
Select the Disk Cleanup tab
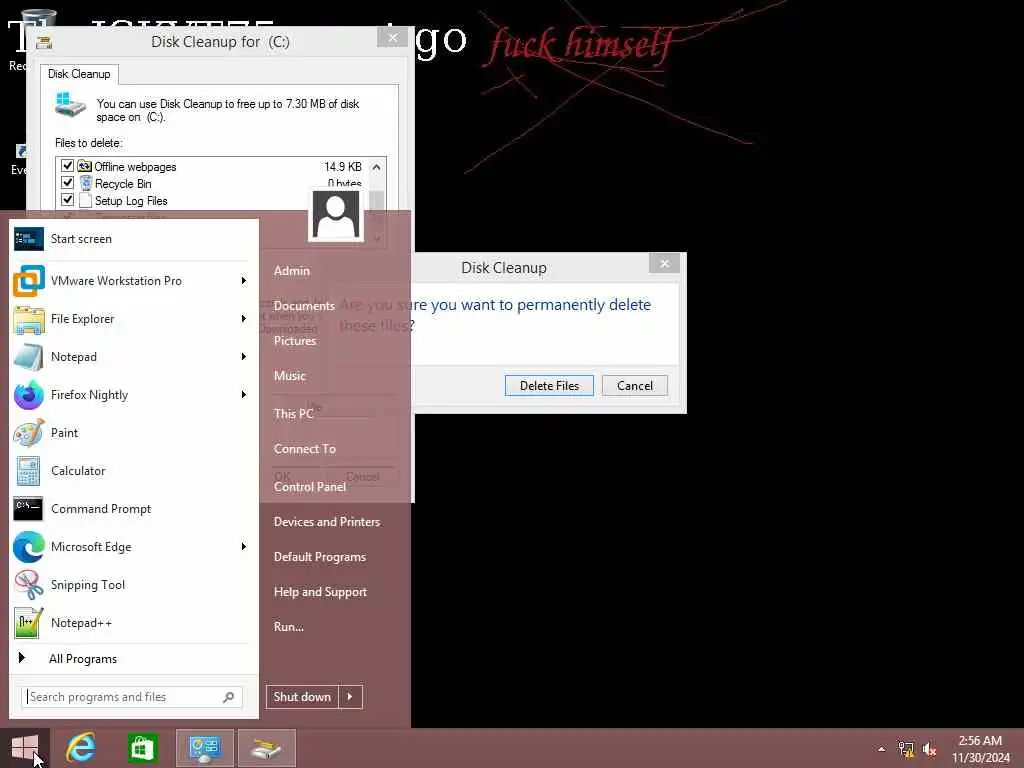coord(79,74)
